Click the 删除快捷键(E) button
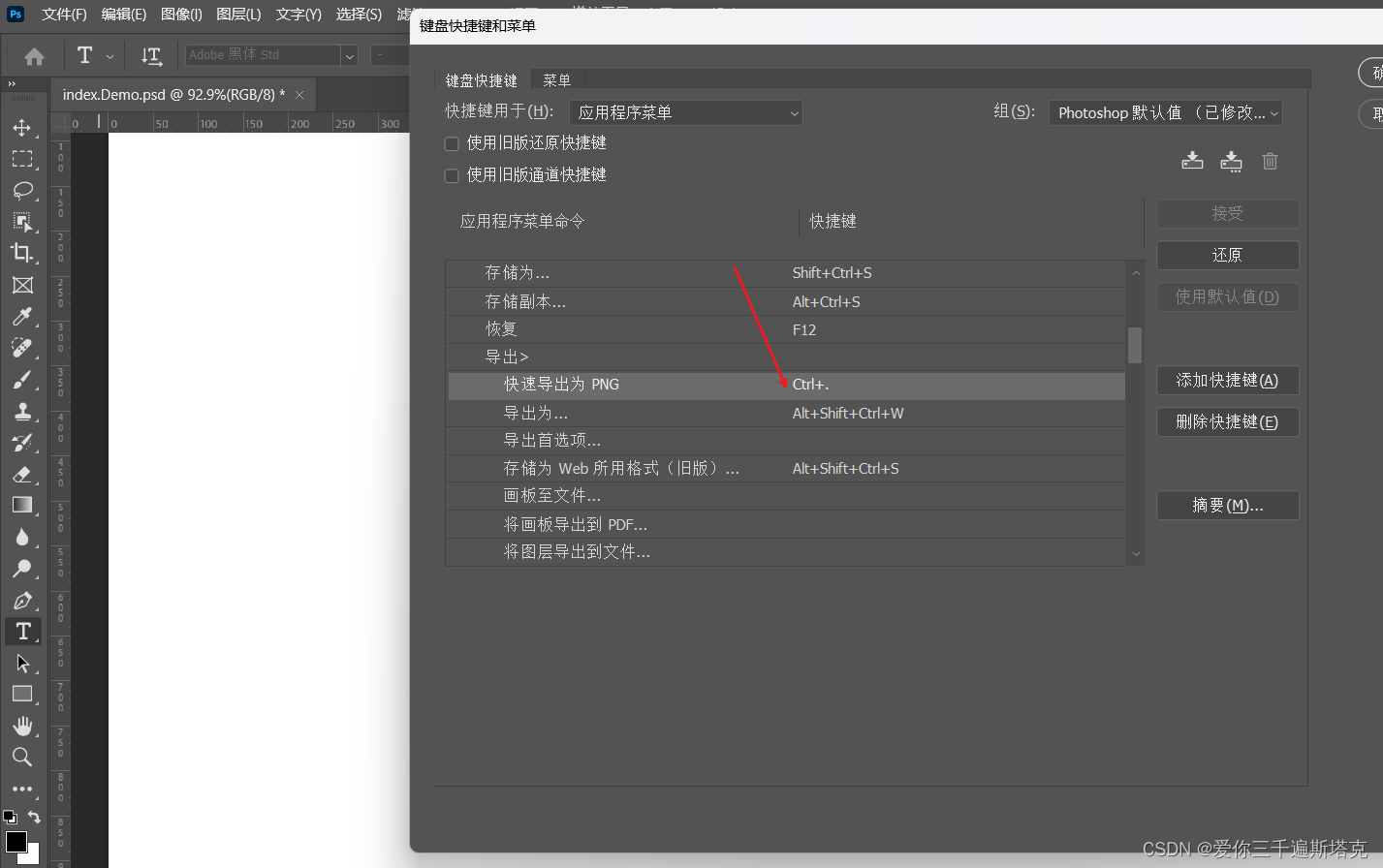Viewport: 1383px width, 868px height. pyautogui.click(x=1227, y=422)
